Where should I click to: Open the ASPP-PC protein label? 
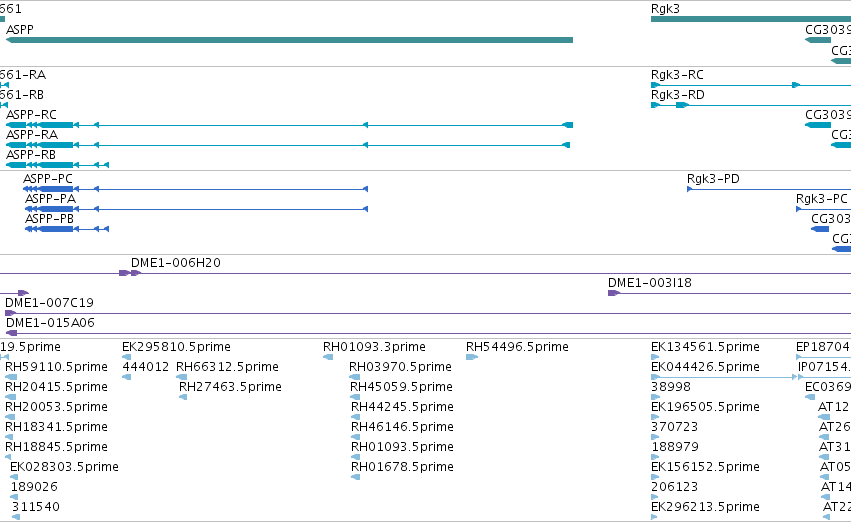(47, 179)
